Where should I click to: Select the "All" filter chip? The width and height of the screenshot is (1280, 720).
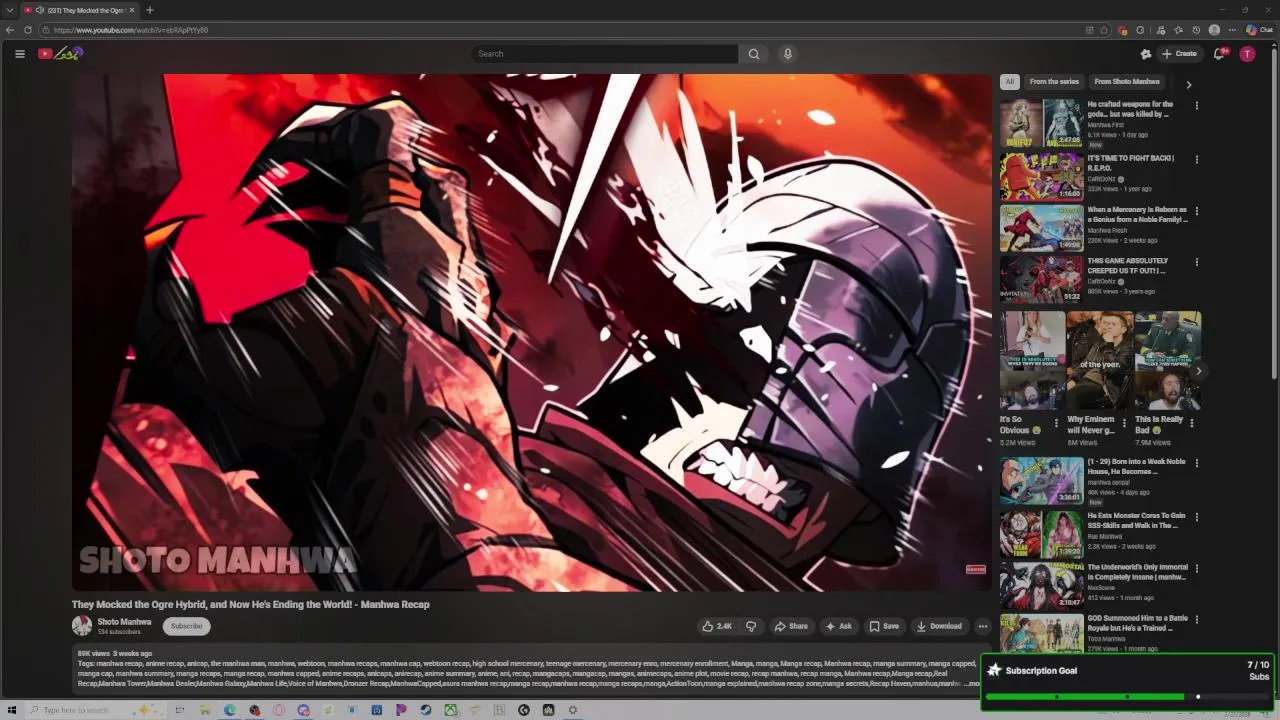point(1010,82)
